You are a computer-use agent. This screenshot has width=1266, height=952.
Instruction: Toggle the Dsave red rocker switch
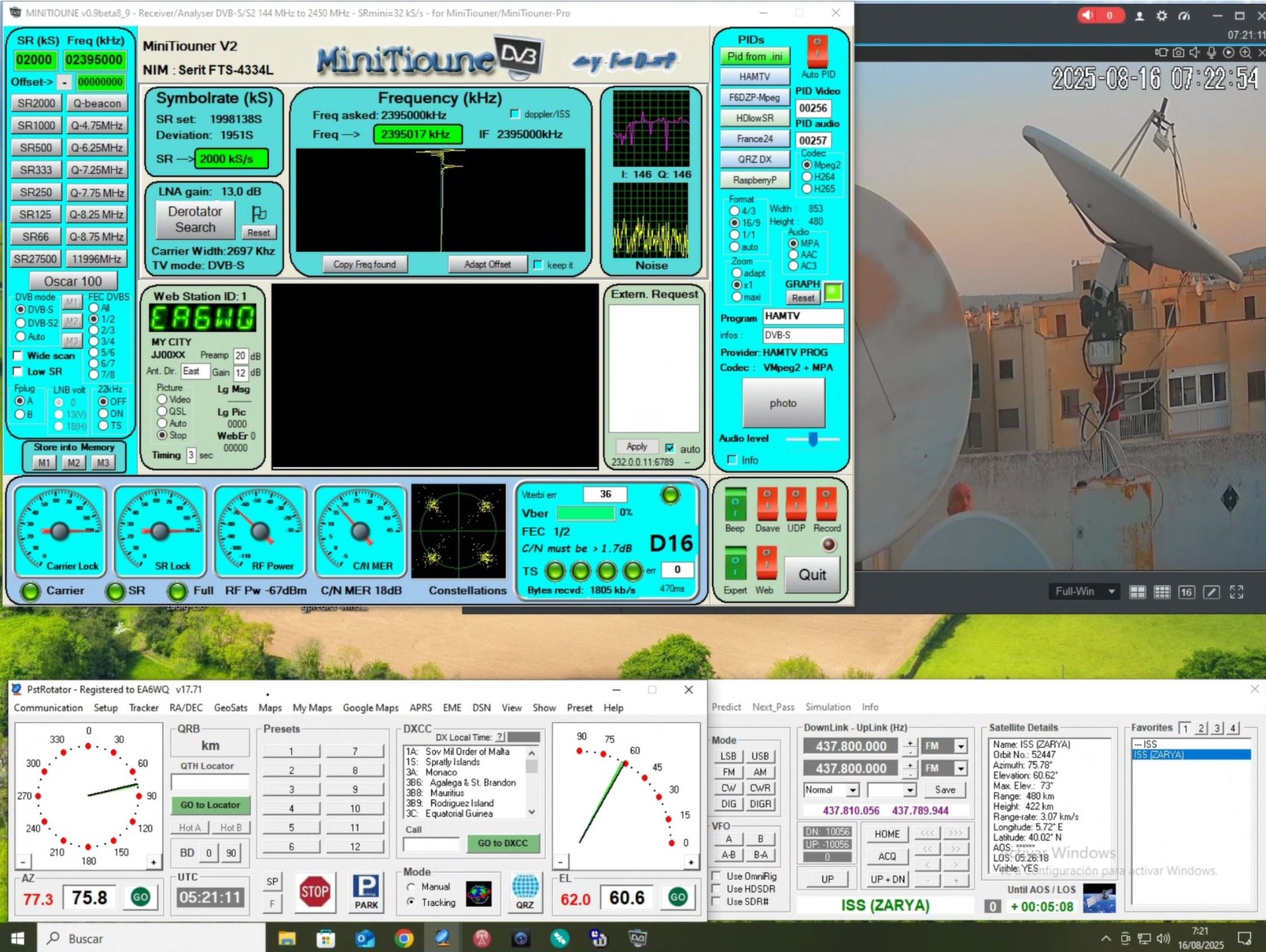(767, 504)
